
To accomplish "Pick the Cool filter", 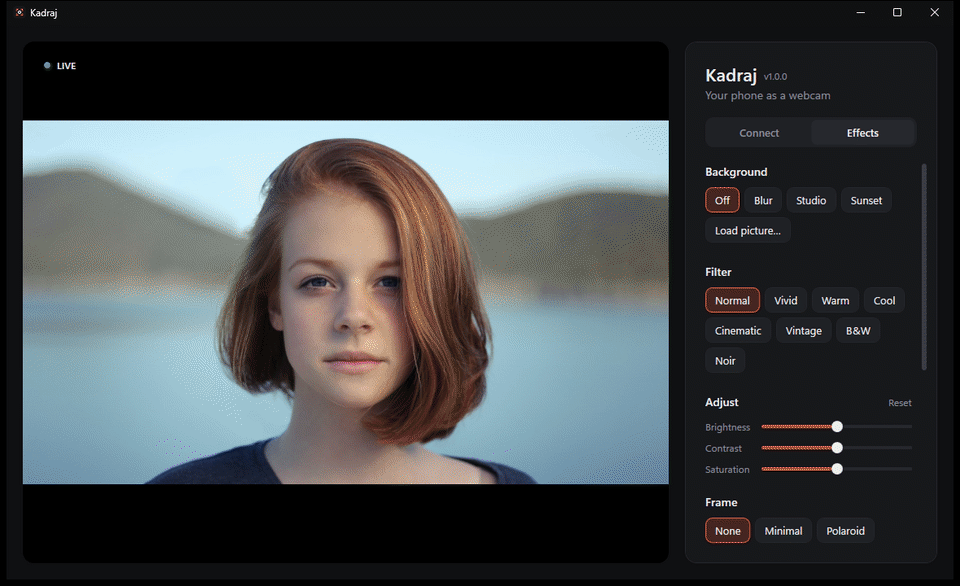I will click(884, 300).
